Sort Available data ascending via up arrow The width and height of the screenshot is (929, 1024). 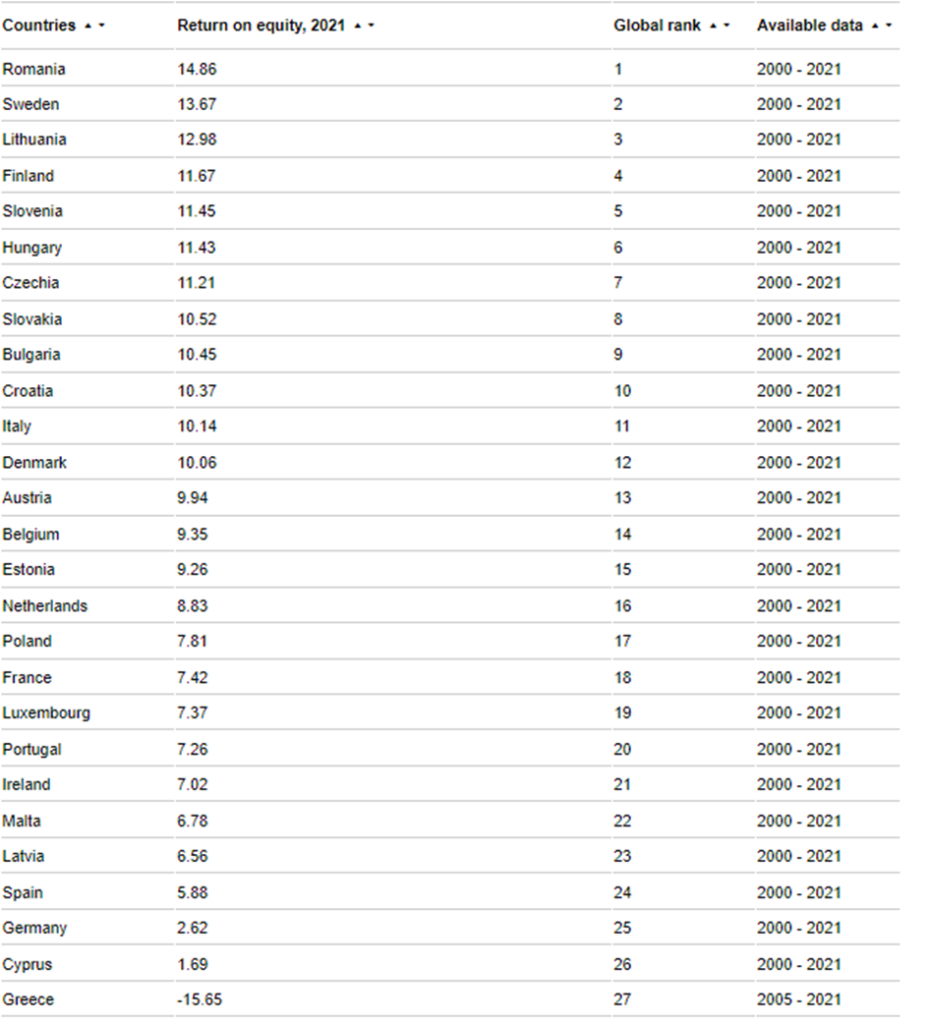(875, 26)
